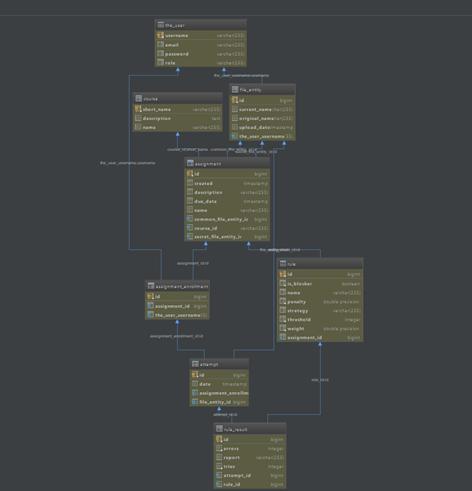Image resolution: width=472 pixels, height=491 pixels.
Task: Select the tries column in rule_result
Action: point(250,467)
